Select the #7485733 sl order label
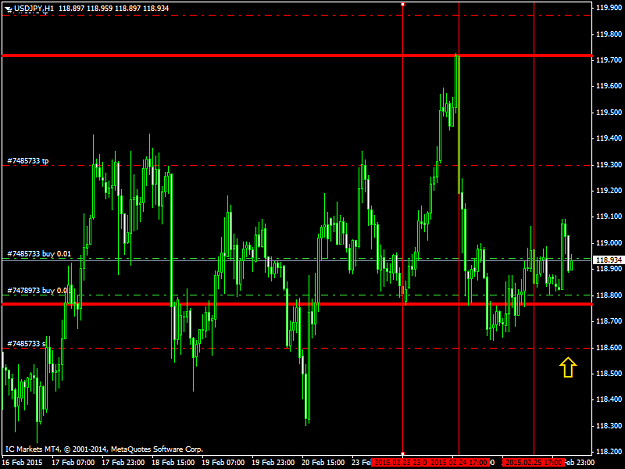Image resolution: width=625 pixels, height=469 pixels. [26, 343]
